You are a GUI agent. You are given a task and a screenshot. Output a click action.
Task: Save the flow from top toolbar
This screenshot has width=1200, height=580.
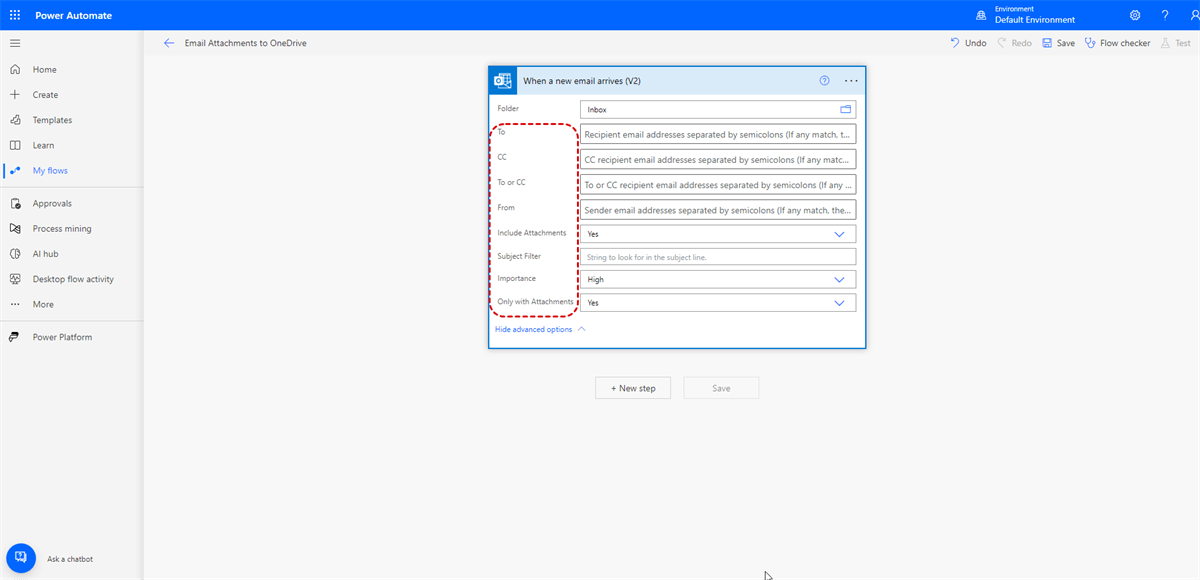tap(1058, 43)
